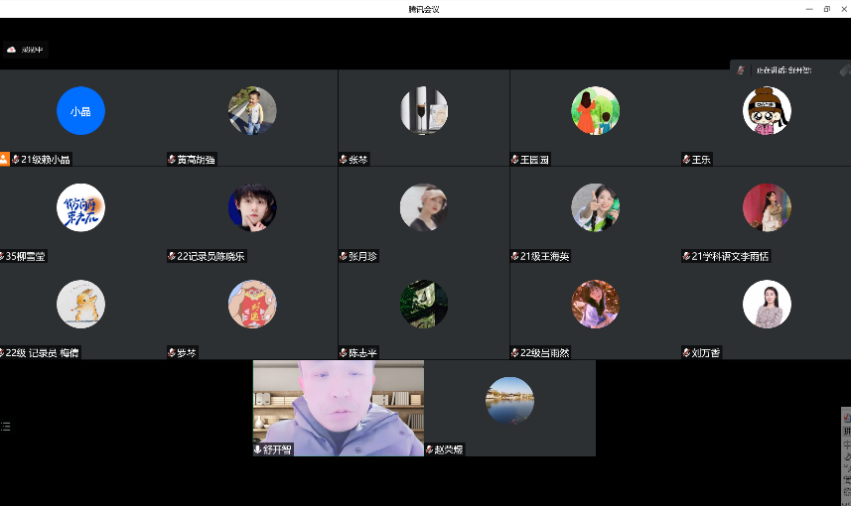Select 舒开智's live video tile
The height and width of the screenshot is (506, 851).
pos(338,408)
